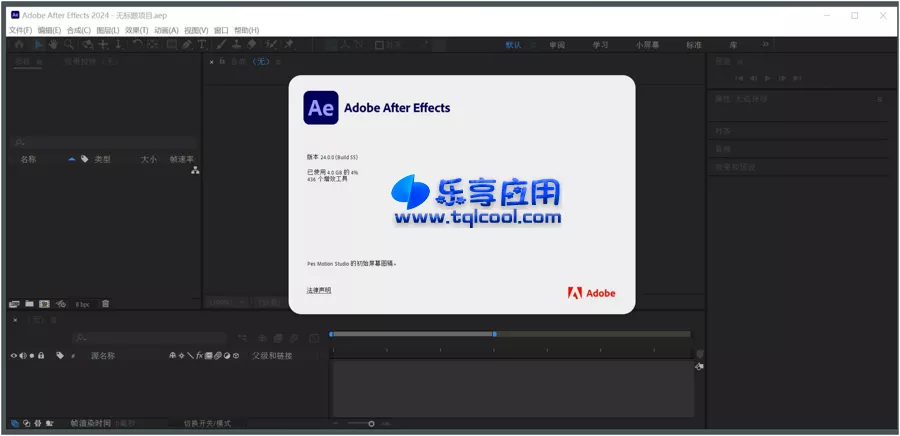The image size is (900, 436).
Task: Open the 8 bpc color depth setting
Action: click(x=83, y=305)
